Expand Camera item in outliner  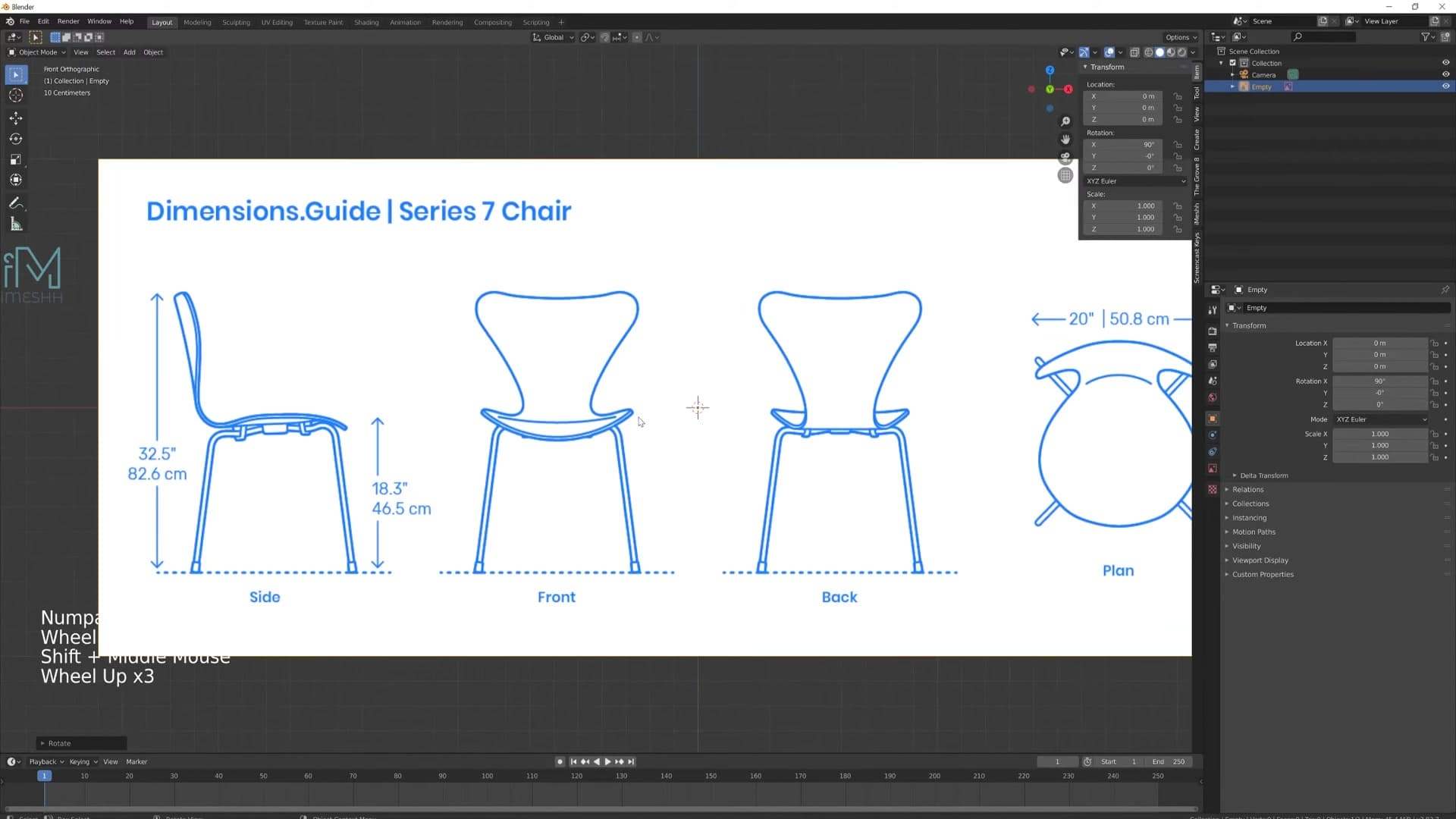point(1232,75)
